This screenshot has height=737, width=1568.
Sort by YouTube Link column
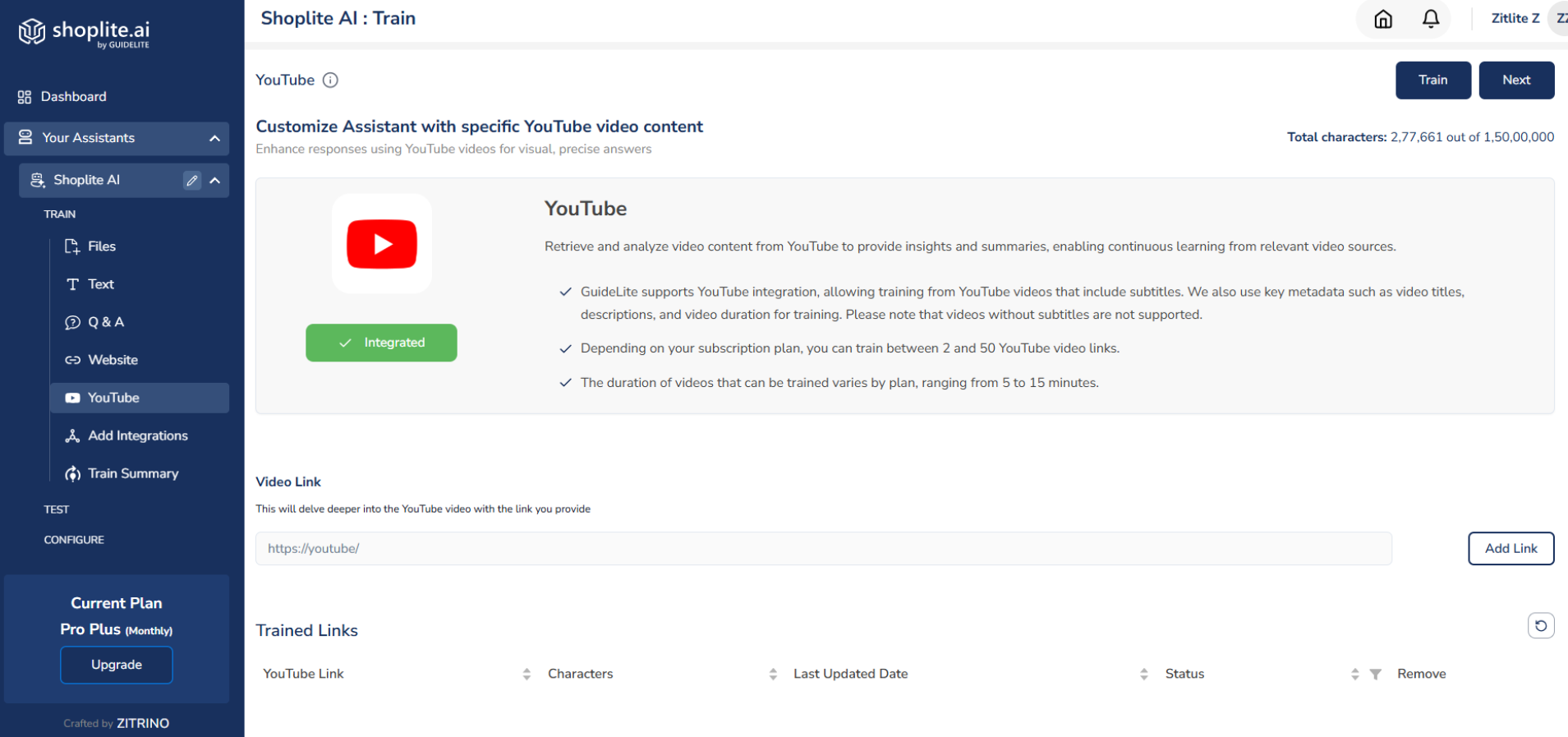(526, 675)
